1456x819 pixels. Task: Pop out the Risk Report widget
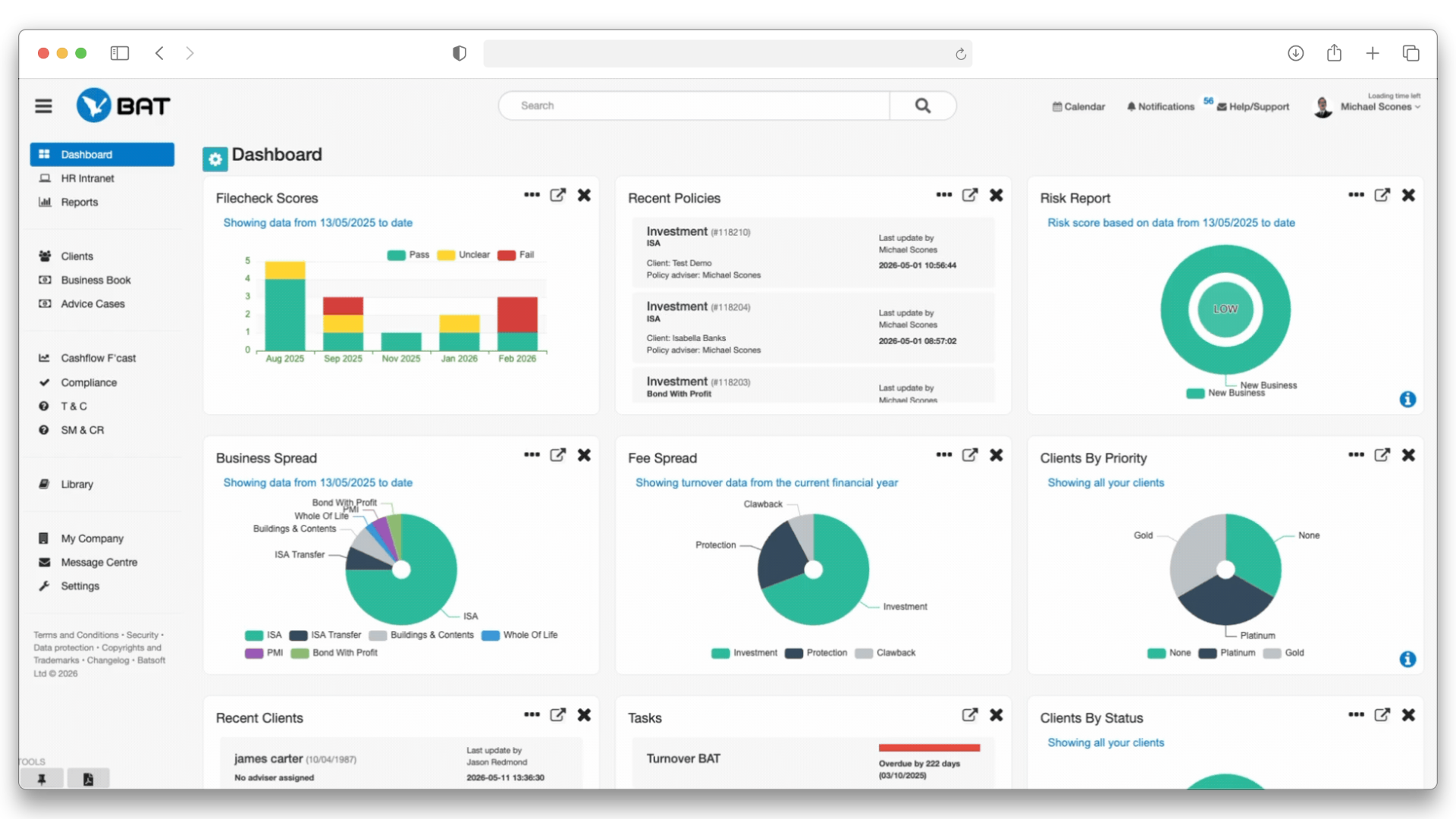[1382, 195]
